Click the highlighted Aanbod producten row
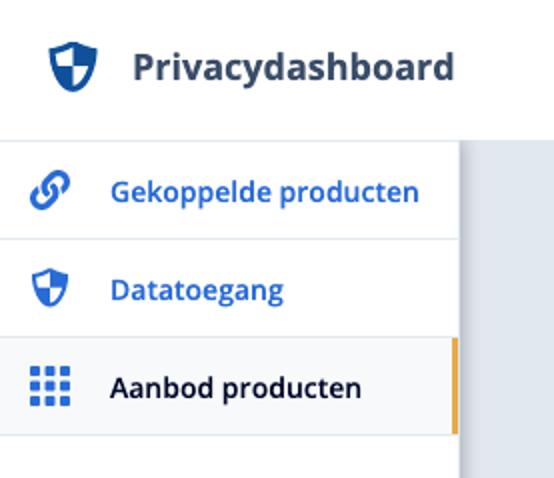Screen dimensions: 554x478 [x=229, y=386]
